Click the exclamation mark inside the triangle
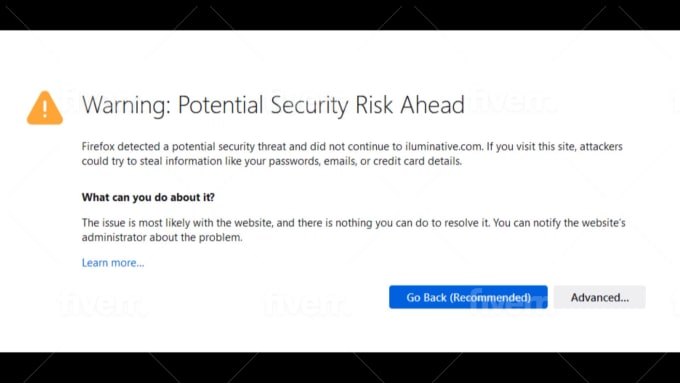 click(45, 108)
